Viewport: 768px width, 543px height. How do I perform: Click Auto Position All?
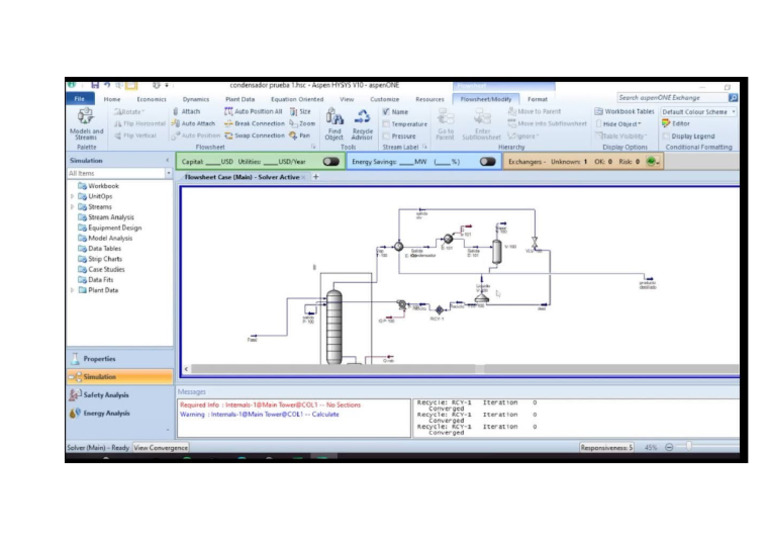[x=253, y=112]
